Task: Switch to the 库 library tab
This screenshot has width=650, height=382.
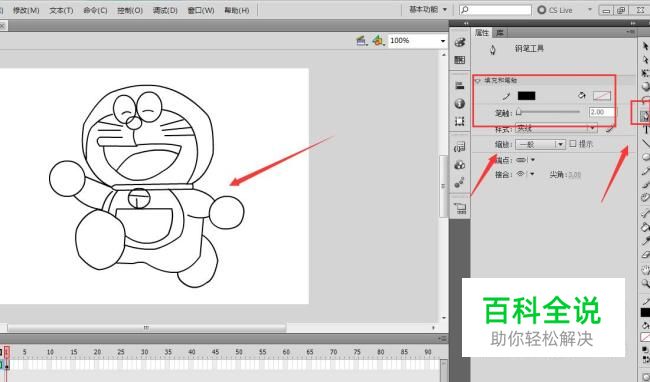Action: click(x=500, y=33)
